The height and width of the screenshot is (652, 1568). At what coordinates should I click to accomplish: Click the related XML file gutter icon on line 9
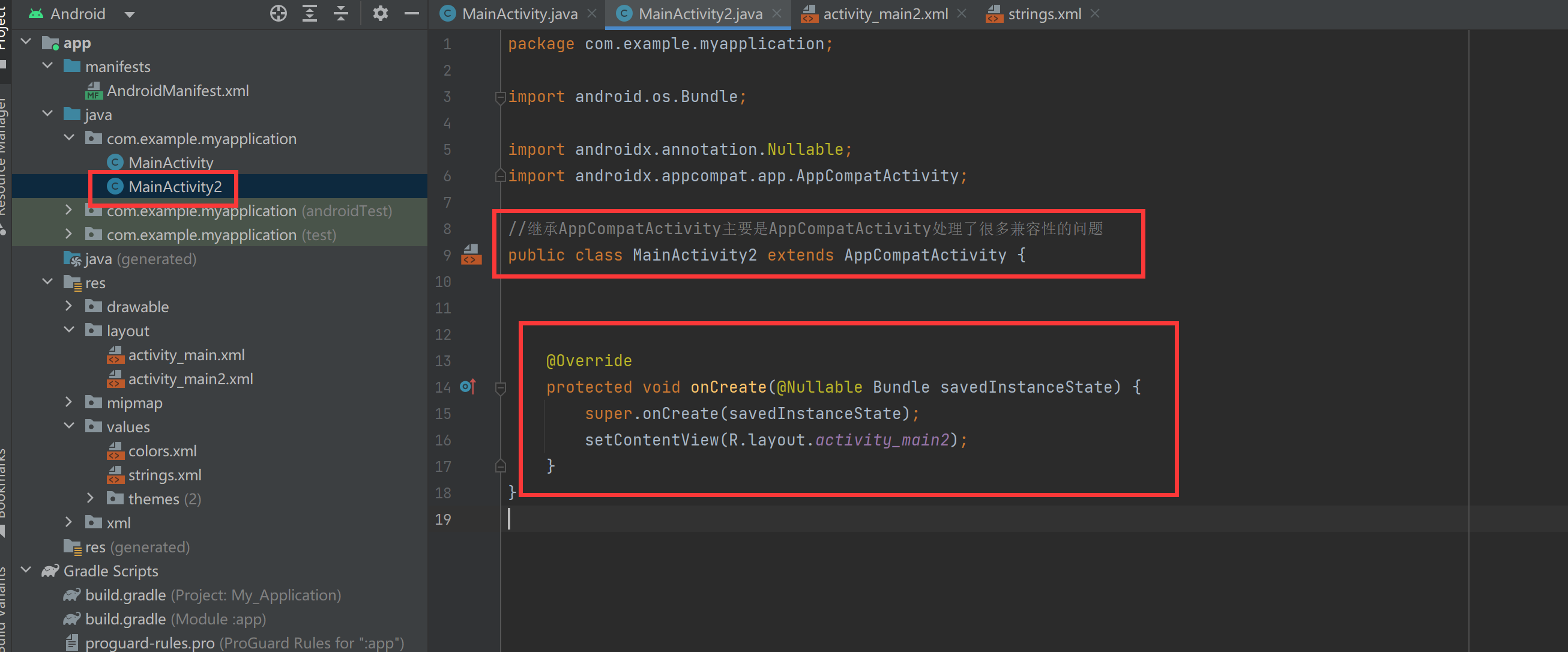(471, 255)
